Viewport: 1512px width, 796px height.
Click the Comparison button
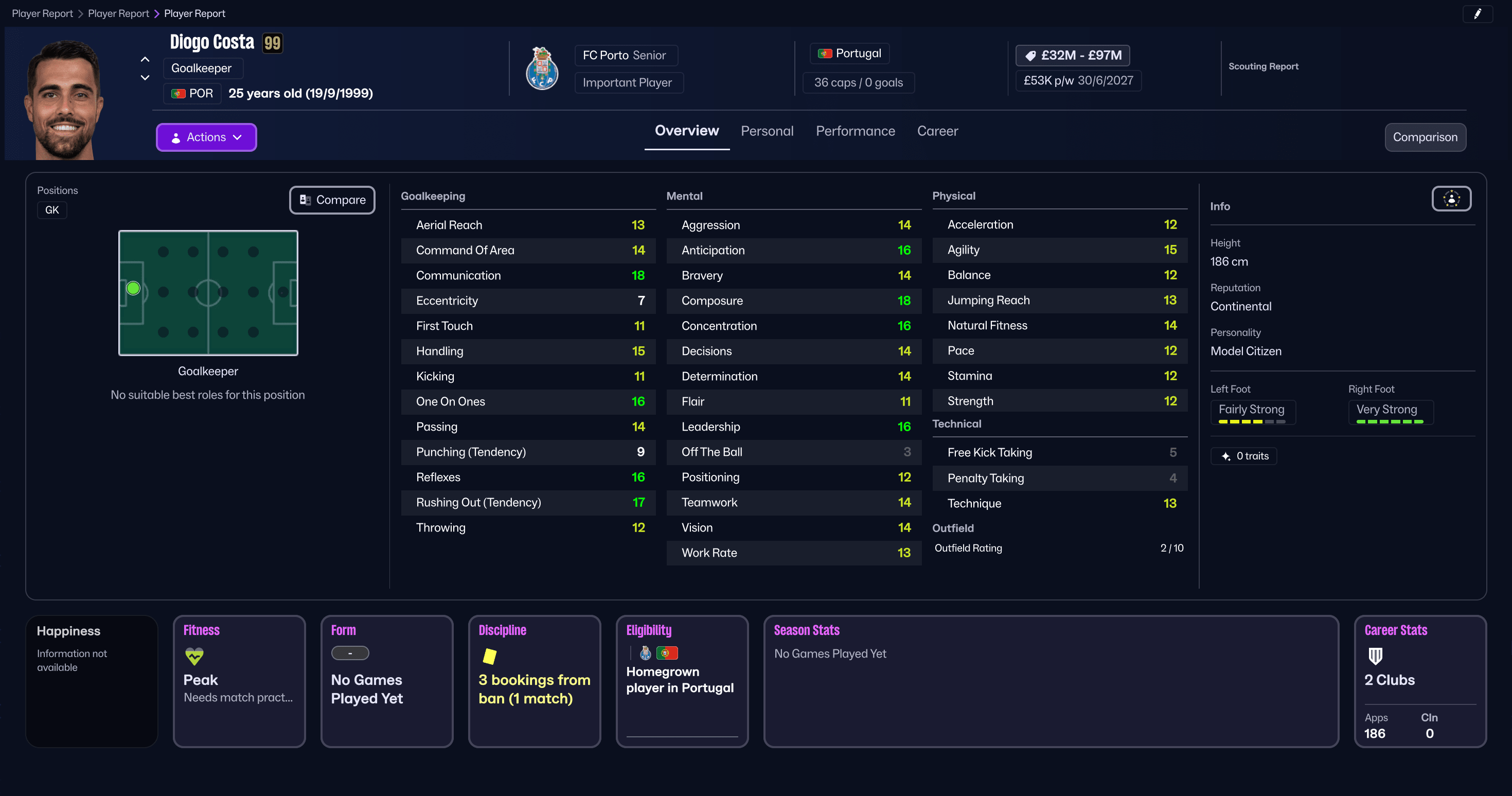[x=1425, y=137]
